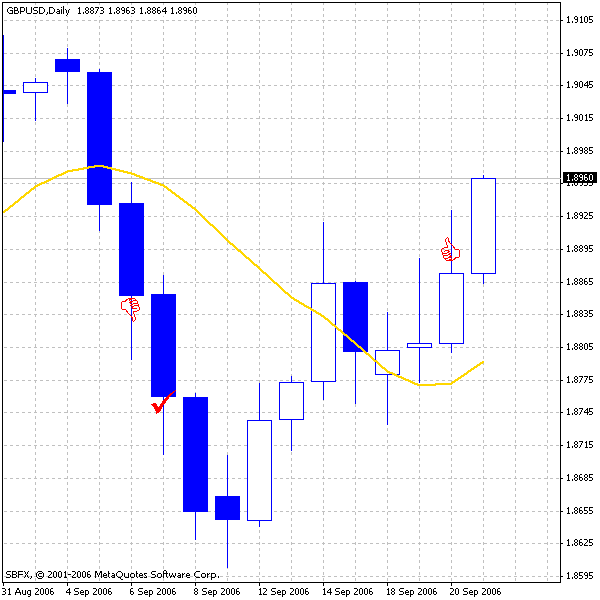Click the tallest bearish candle at 4 Sep 2006
The image size is (600, 600).
click(x=99, y=138)
